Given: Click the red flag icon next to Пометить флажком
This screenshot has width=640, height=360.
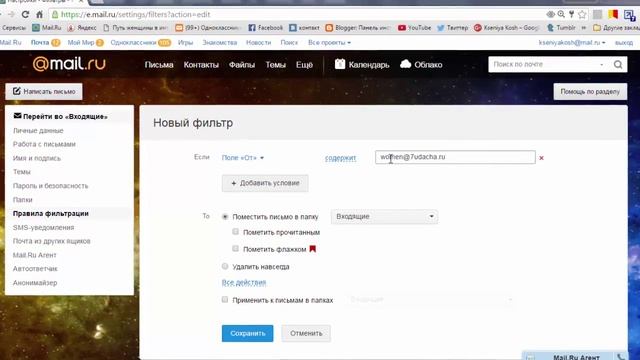Looking at the screenshot, I should [x=313, y=249].
